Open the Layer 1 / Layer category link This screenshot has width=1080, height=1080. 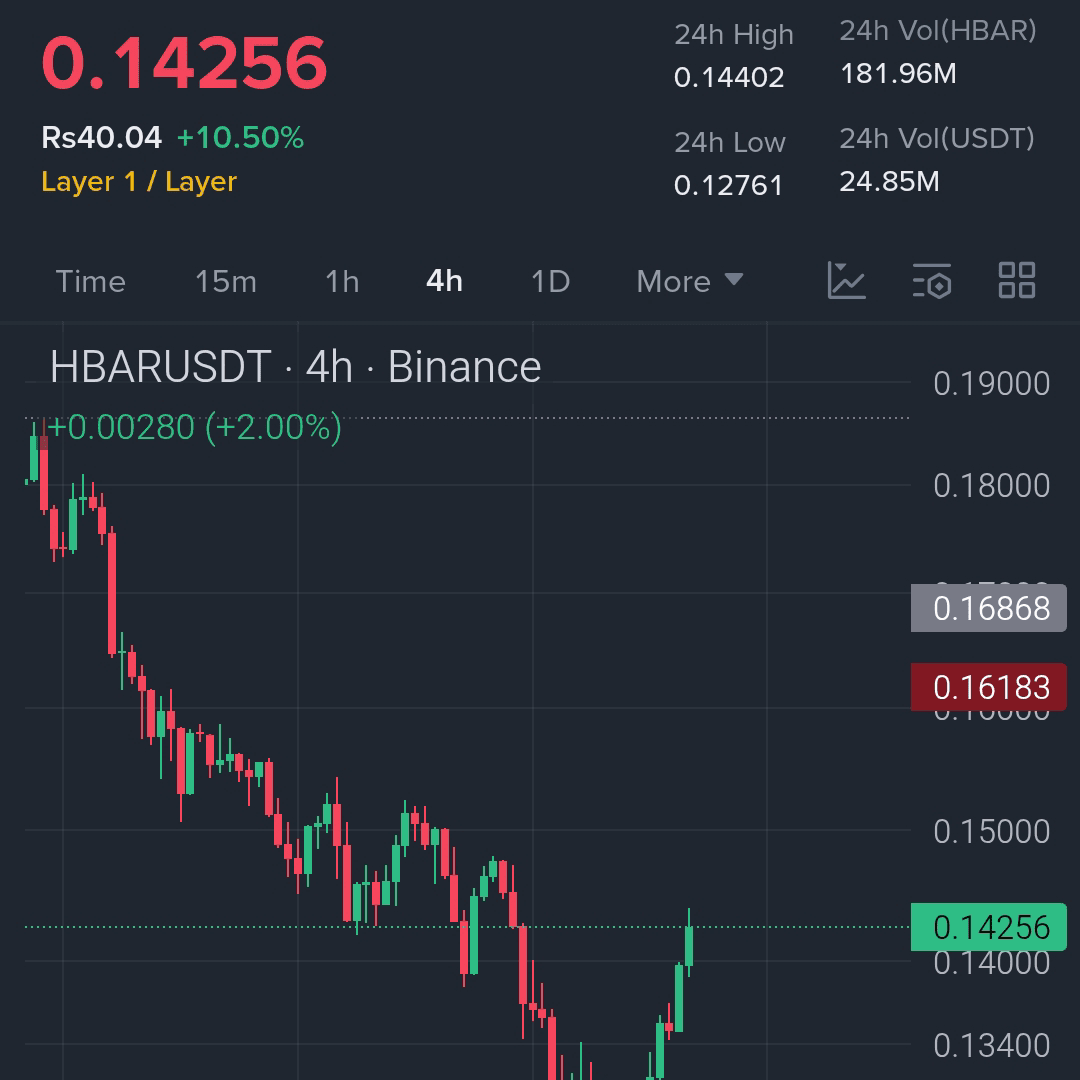pos(139,182)
